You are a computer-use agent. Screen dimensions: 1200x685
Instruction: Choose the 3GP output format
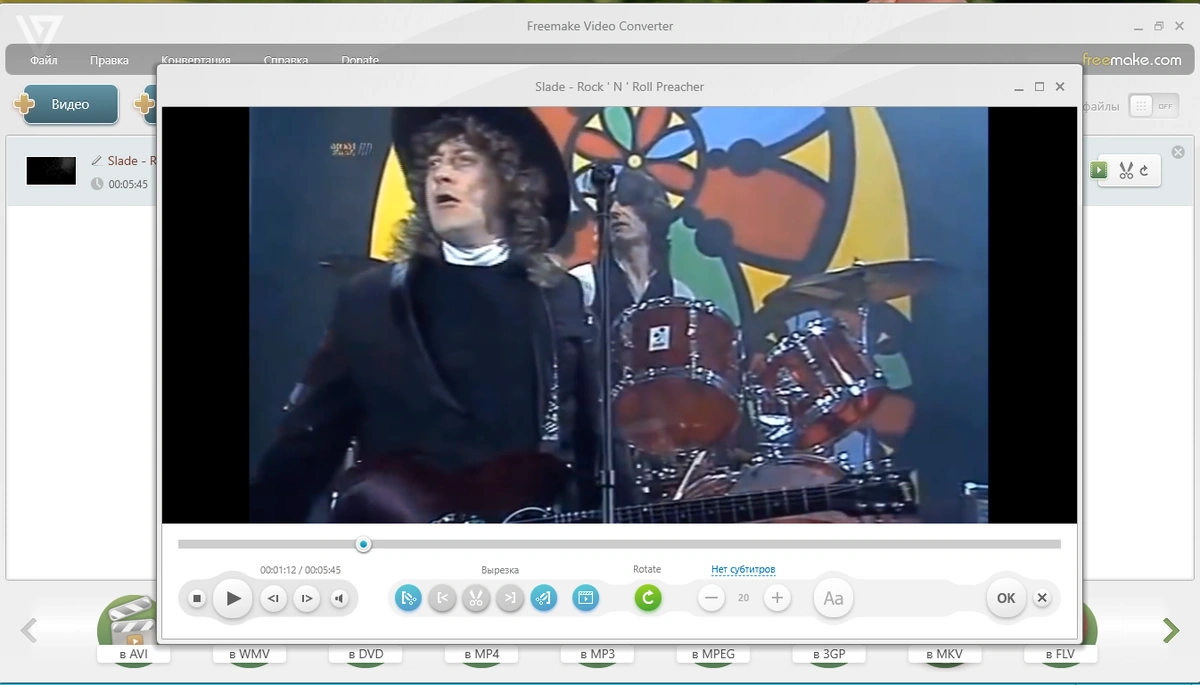click(x=829, y=654)
